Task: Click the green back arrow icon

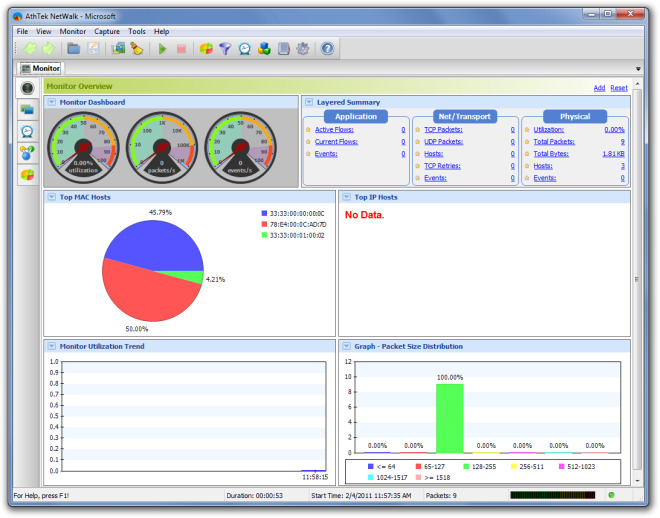Action: 30,49
